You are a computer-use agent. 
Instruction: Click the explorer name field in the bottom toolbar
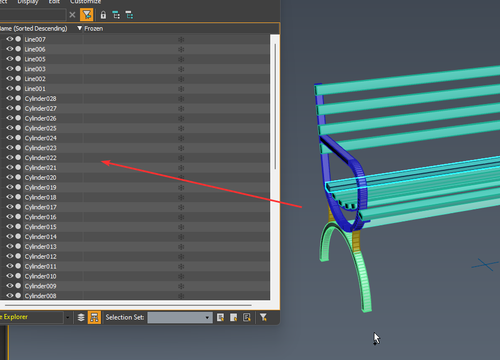31,317
